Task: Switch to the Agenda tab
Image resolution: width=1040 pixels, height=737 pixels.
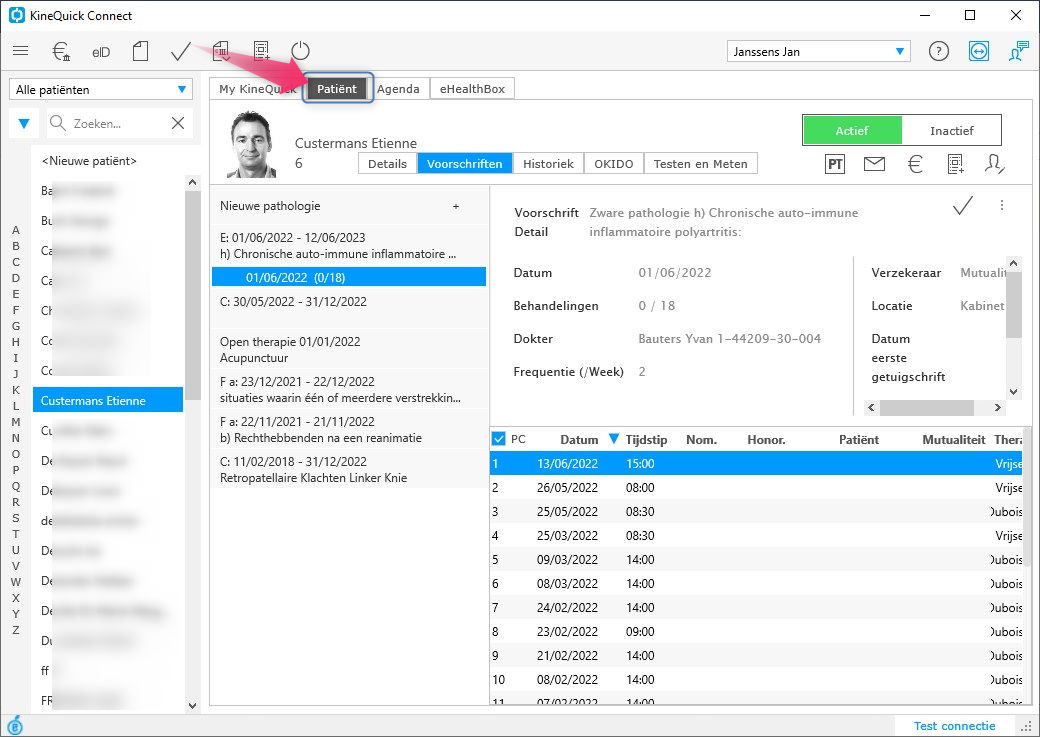Action: tap(398, 89)
